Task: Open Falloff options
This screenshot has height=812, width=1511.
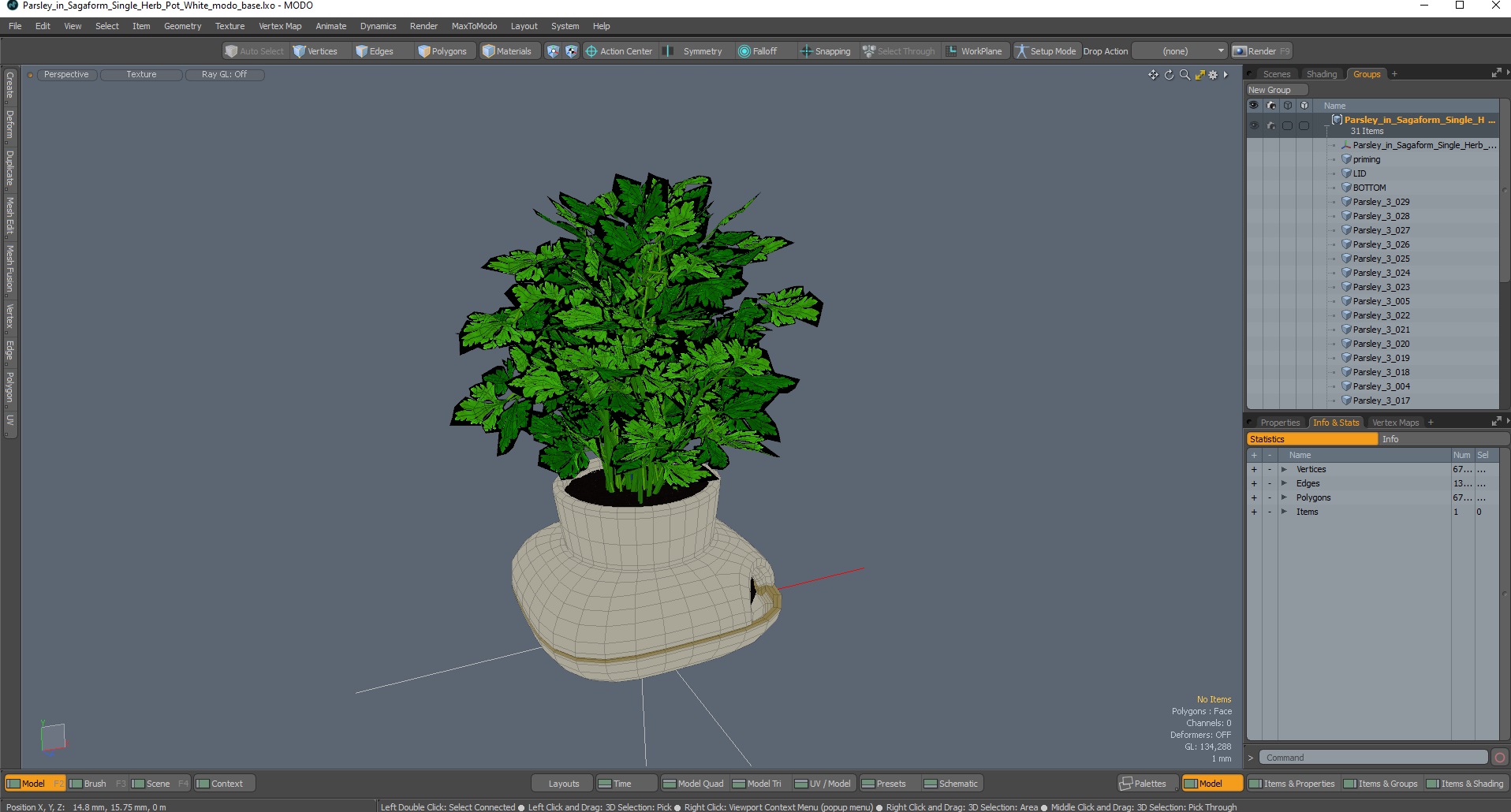Action: pos(758,51)
